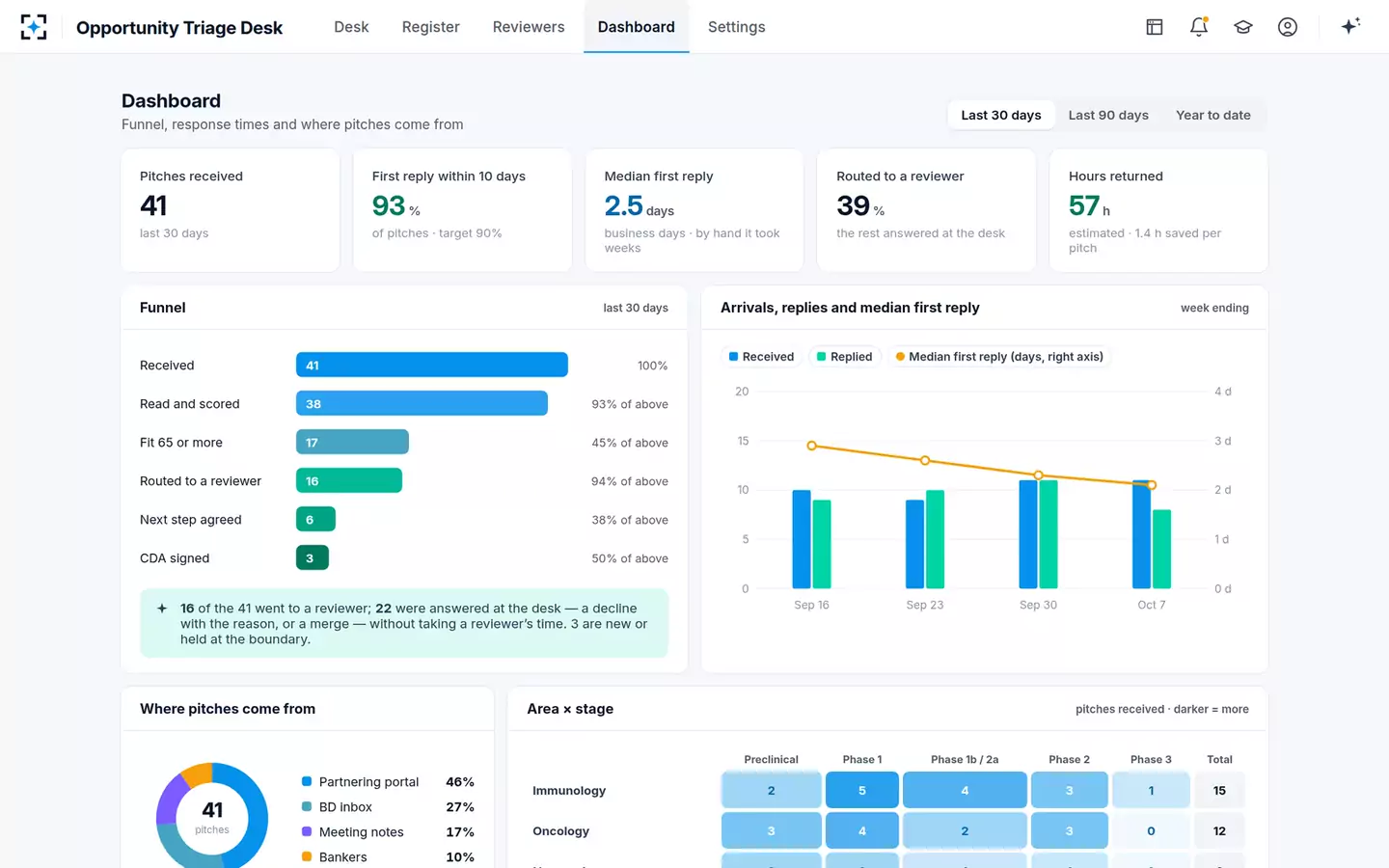Click the Partnering portal blue legend swatch
Screen dimensions: 1389x868
307,781
